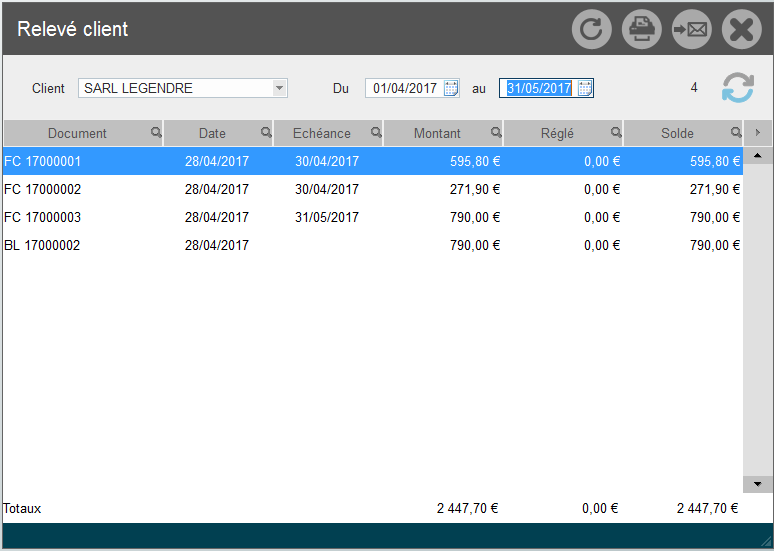Expand the Client dropdown list

point(280,88)
